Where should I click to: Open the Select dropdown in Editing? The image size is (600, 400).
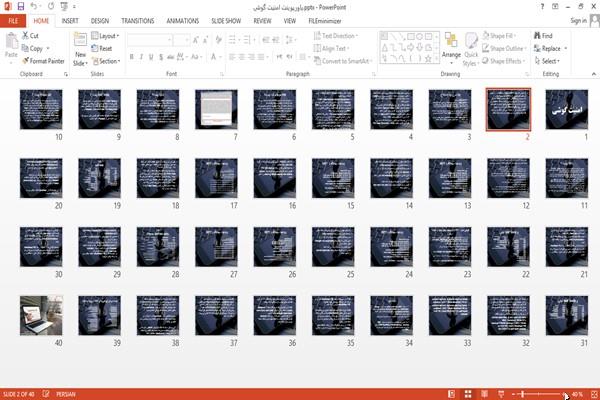point(547,61)
